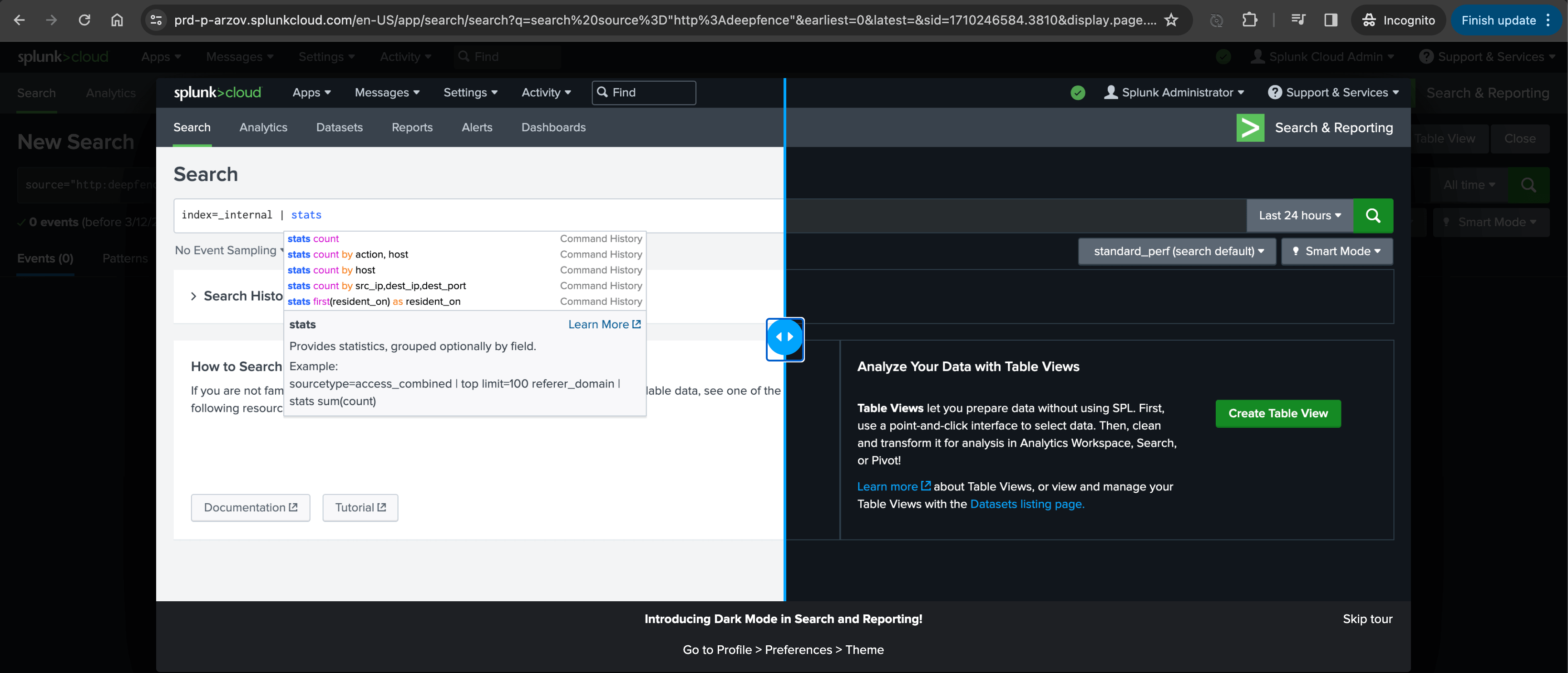Select 'stats count by action, host' suggestion
Viewport: 1568px width, 673px height.
[x=464, y=255]
